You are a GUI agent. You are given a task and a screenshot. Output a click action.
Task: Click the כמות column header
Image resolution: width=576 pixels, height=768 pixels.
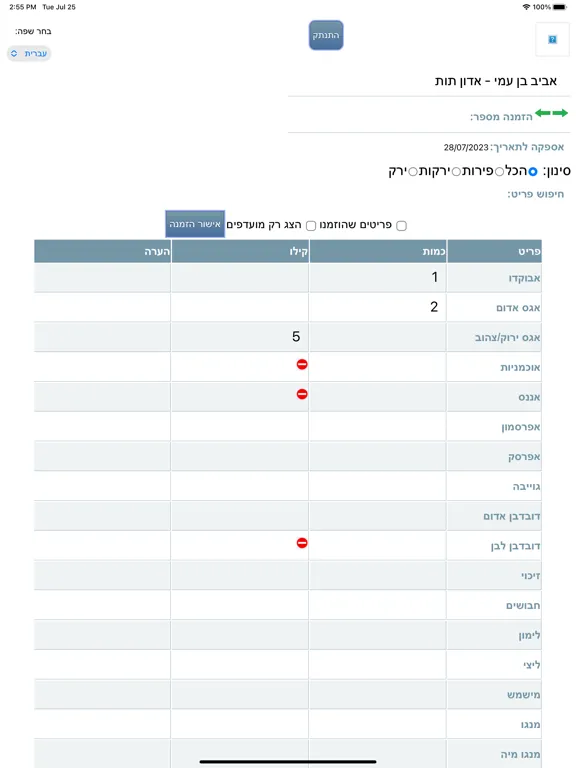tap(378, 251)
